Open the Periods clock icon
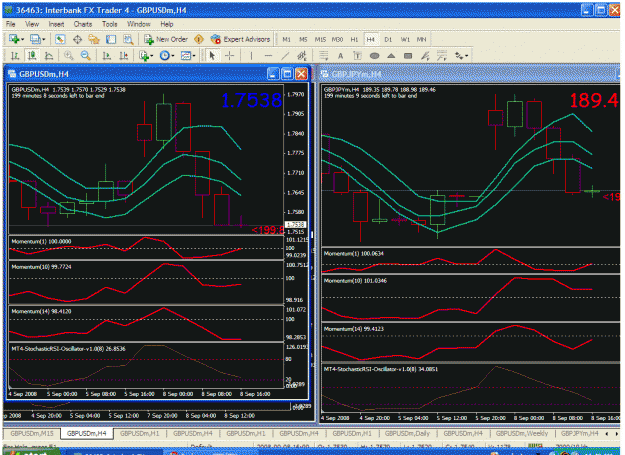The height and width of the screenshot is (455, 625). point(164,55)
